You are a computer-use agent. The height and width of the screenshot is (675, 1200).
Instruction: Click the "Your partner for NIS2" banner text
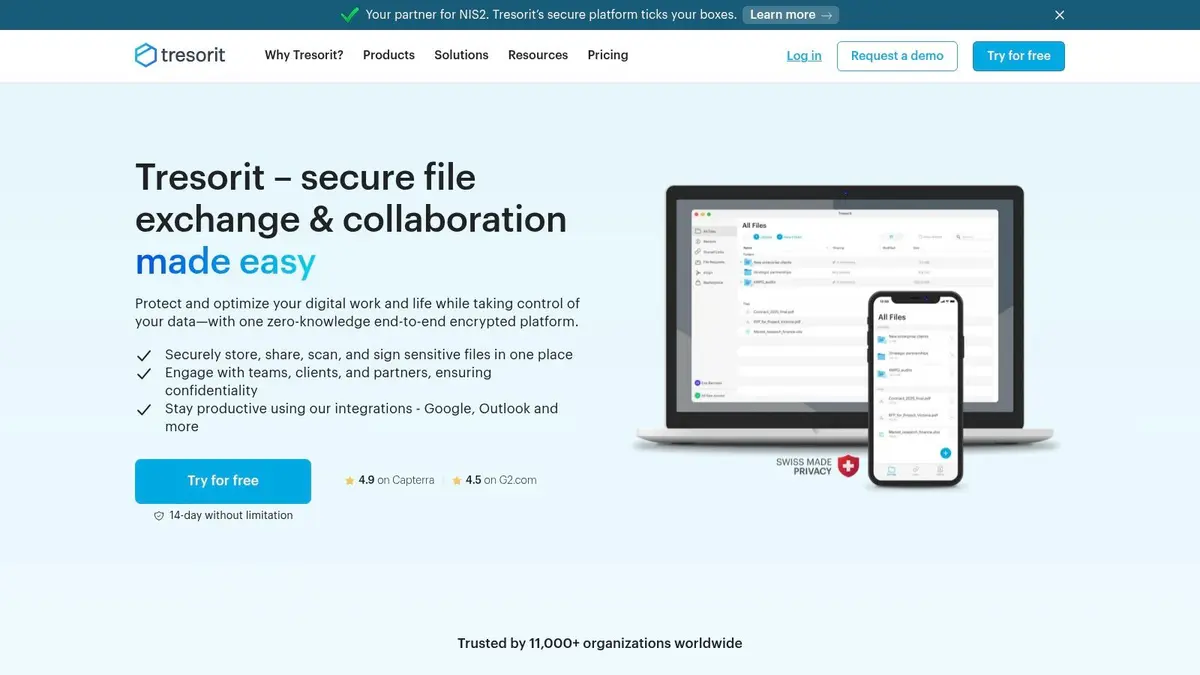[x=551, y=15]
